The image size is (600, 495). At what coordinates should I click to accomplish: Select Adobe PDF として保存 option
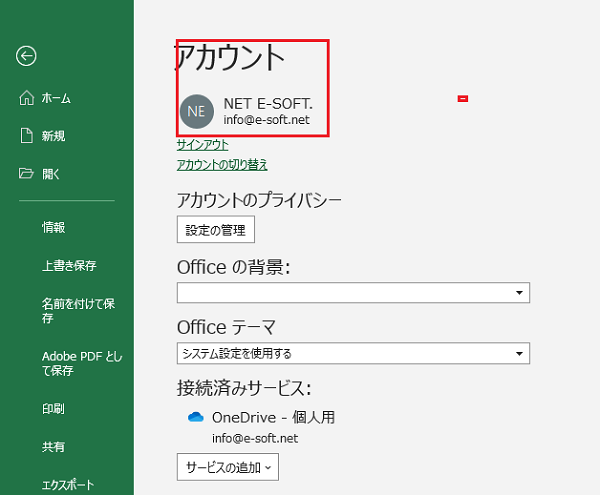tap(82, 363)
